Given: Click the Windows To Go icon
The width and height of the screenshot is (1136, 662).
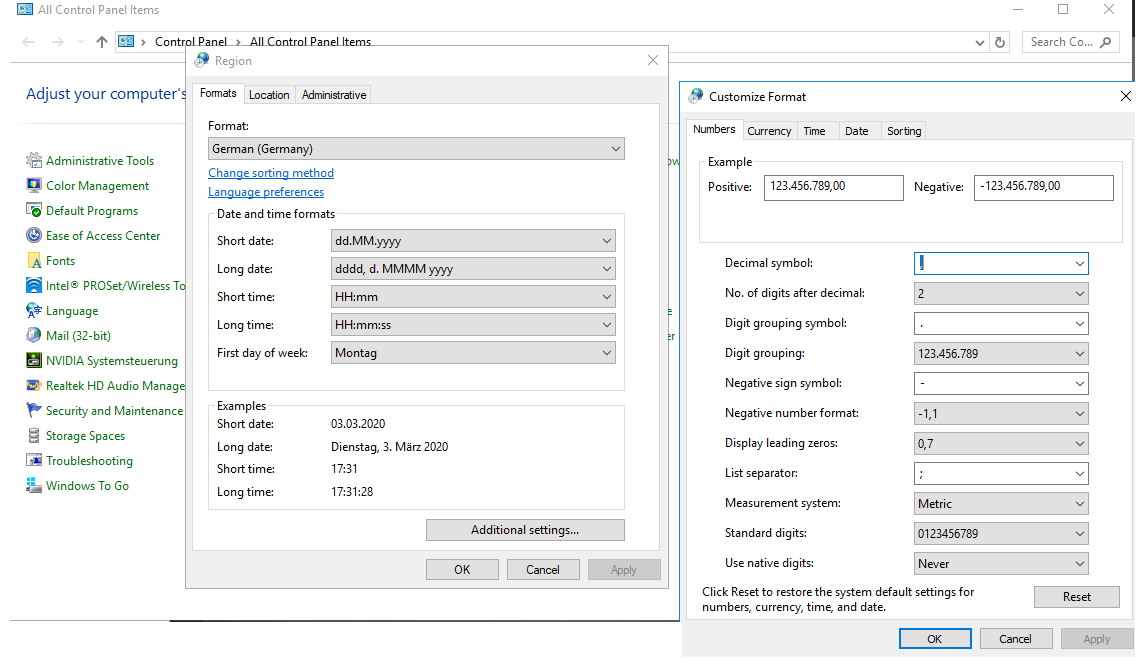Looking at the screenshot, I should 35,486.
